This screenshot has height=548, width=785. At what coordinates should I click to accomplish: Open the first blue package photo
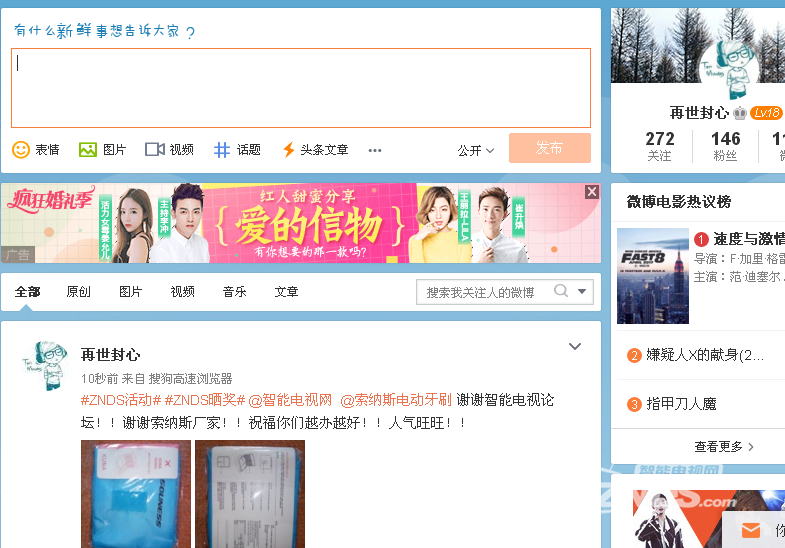click(136, 494)
